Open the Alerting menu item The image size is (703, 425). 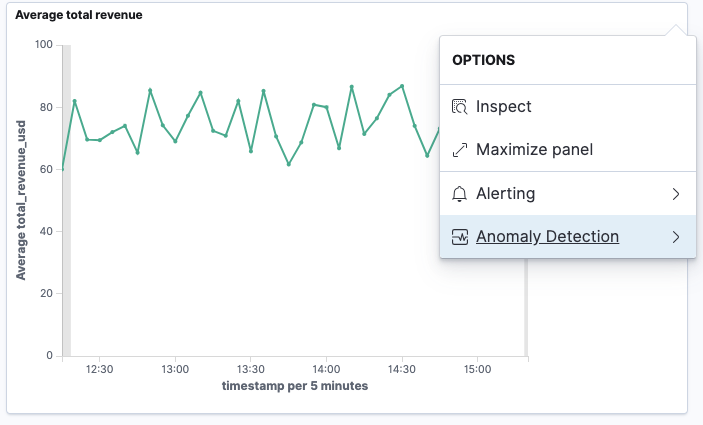pos(568,194)
